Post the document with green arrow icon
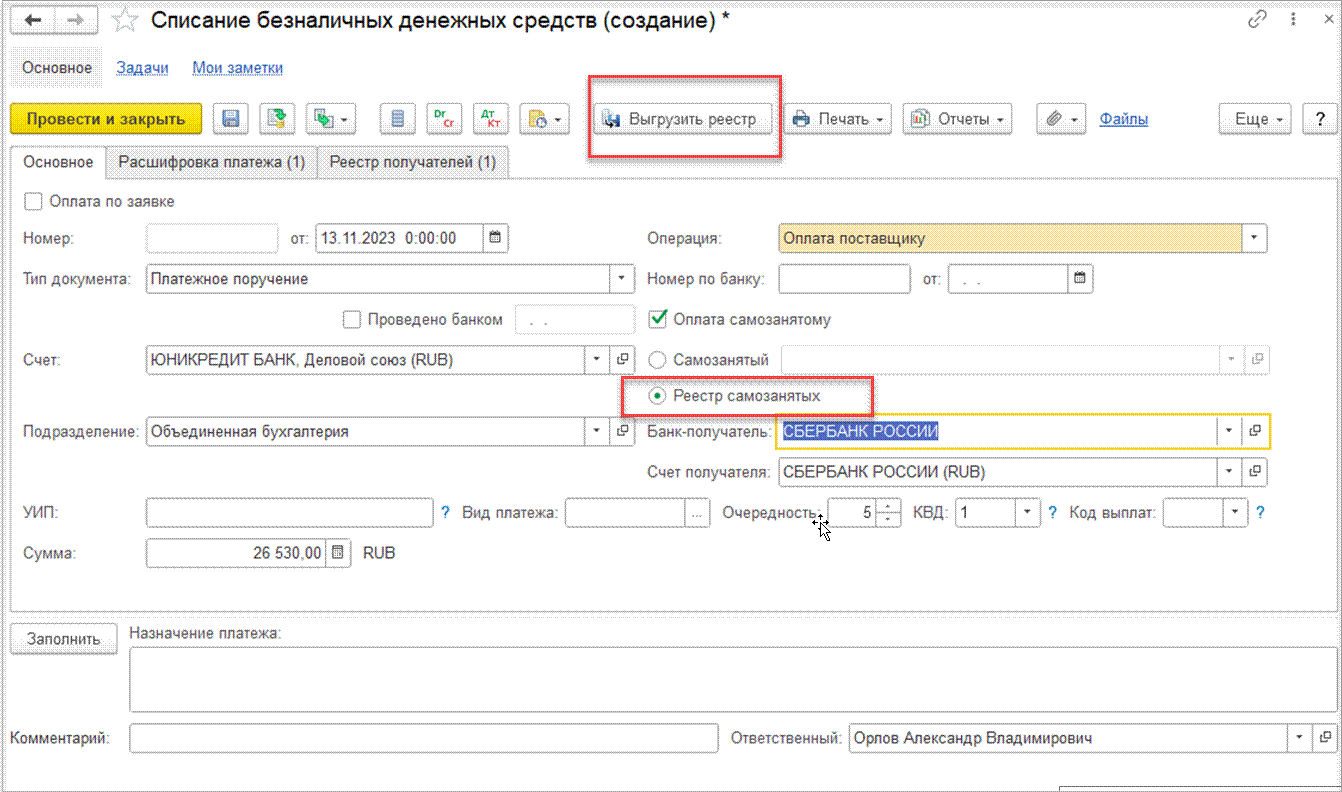The width and height of the screenshot is (1342, 792). point(278,119)
